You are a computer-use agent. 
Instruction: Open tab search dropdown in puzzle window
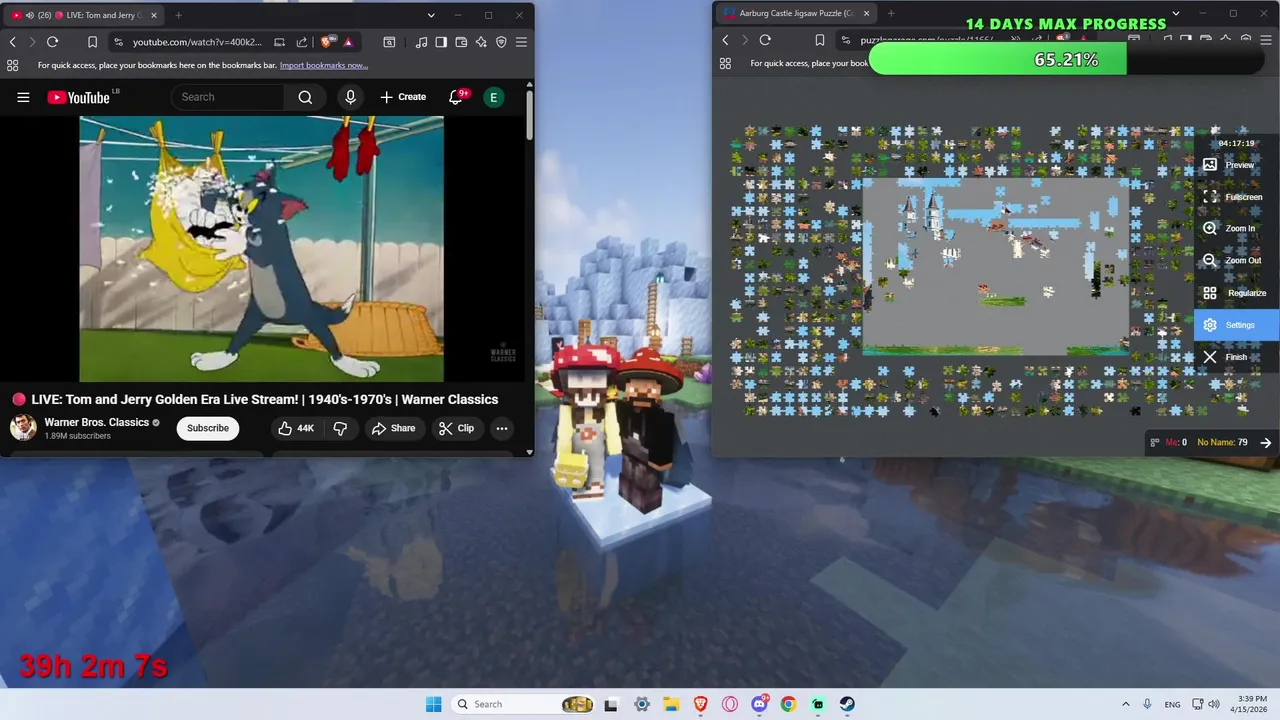click(1176, 14)
